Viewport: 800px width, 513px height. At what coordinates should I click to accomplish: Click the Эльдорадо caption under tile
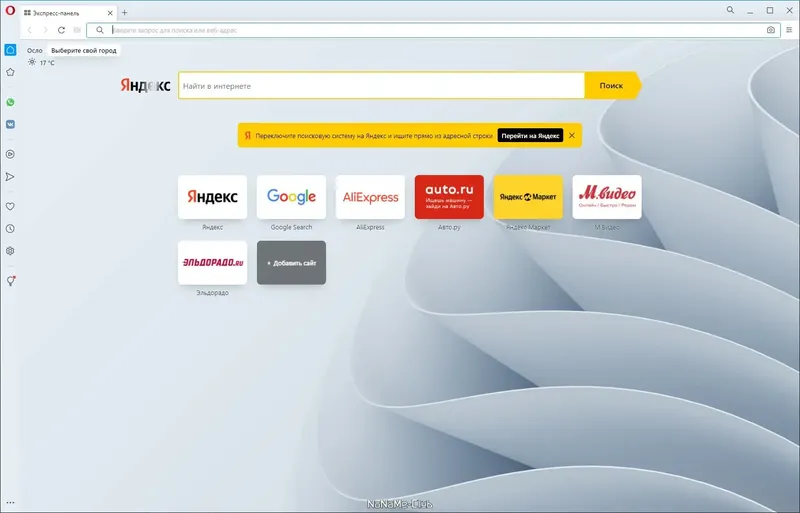(x=212, y=293)
